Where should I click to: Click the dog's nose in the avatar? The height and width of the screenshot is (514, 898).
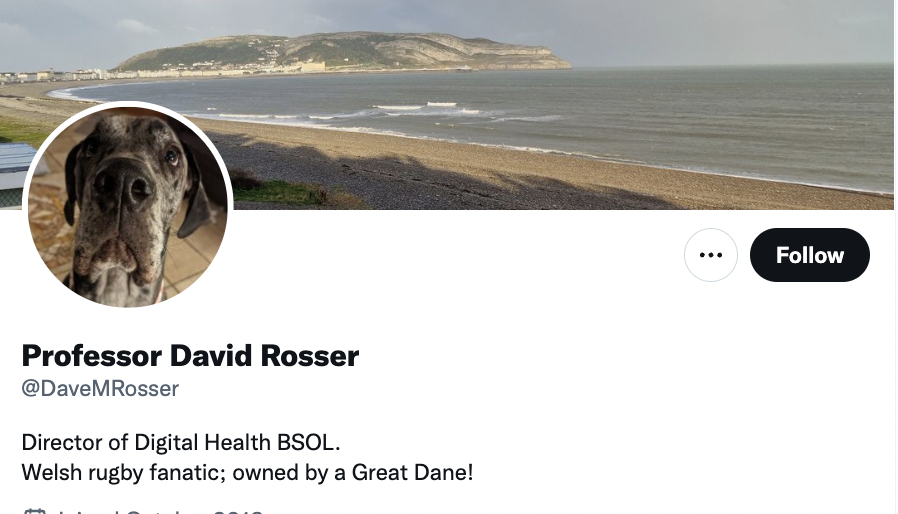coord(122,183)
